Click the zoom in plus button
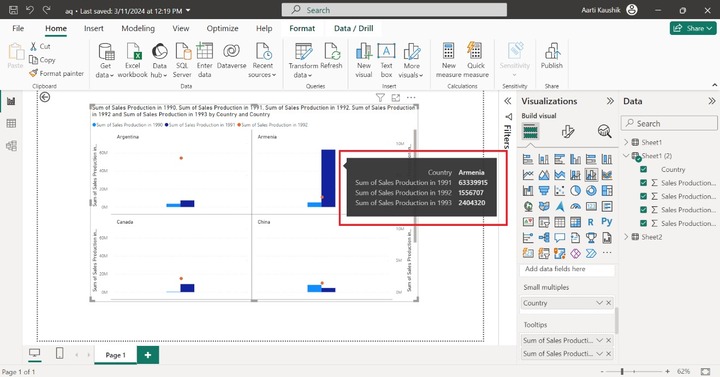 (x=667, y=371)
